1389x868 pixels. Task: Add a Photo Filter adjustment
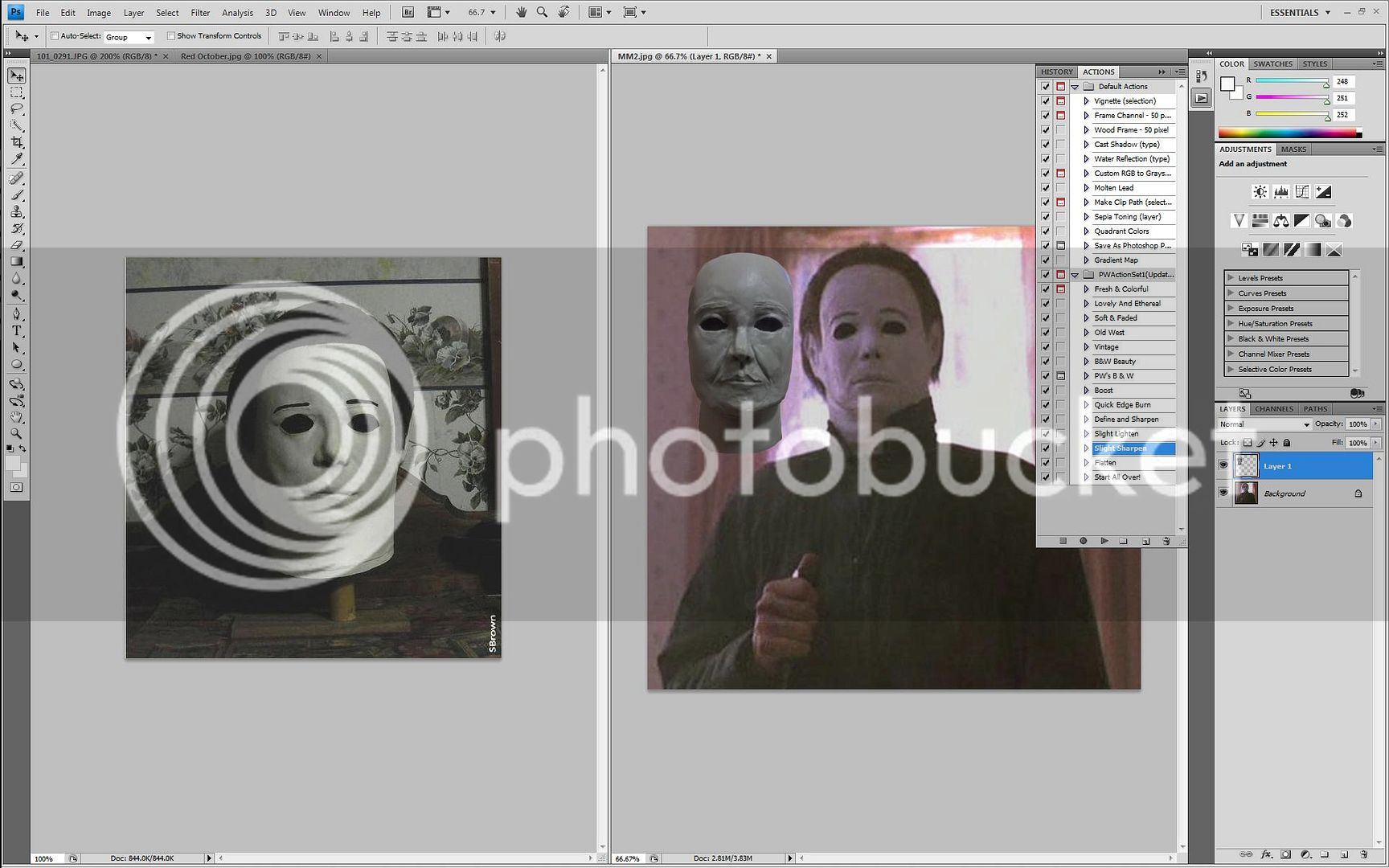1323,221
